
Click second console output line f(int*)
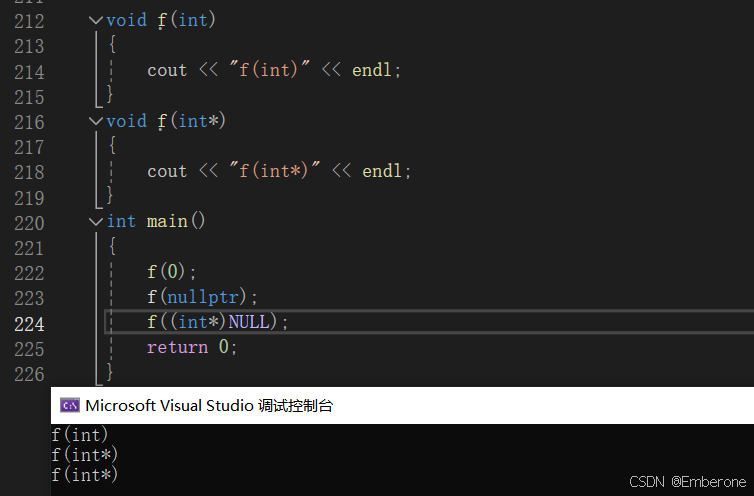click(85, 455)
